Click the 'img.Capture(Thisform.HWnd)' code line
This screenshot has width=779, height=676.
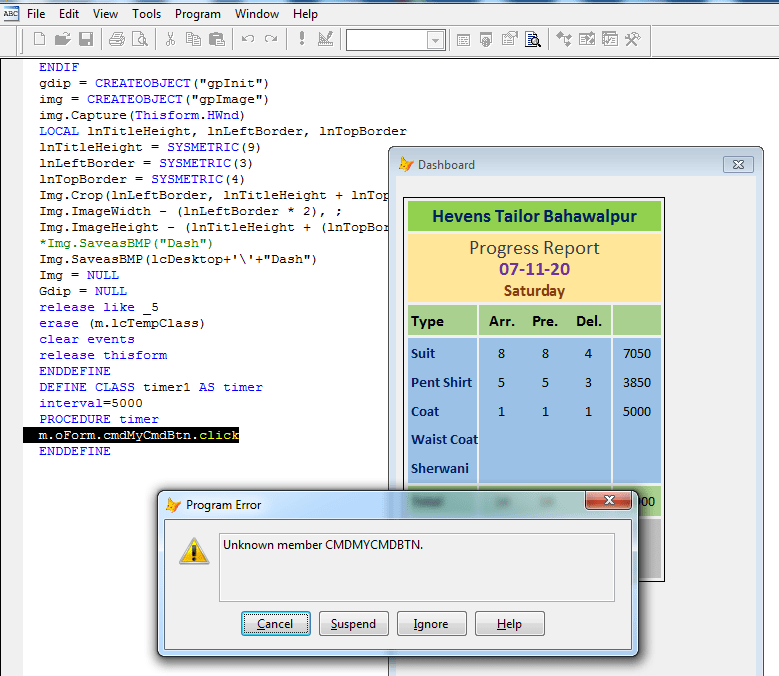[x=142, y=115]
